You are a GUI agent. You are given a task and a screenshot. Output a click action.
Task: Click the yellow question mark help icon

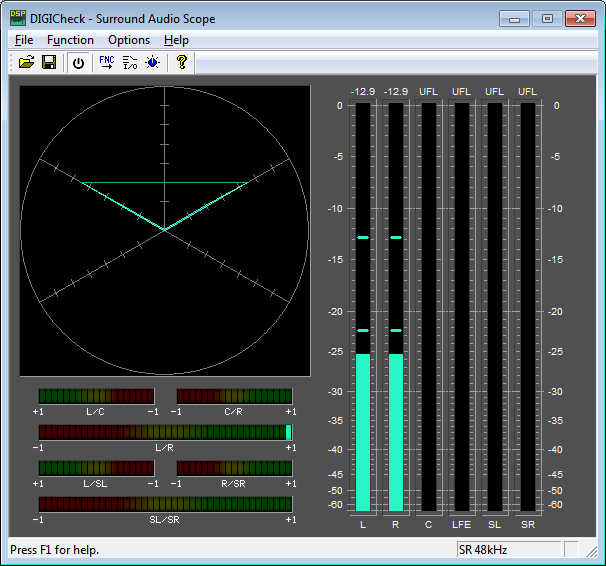tap(182, 62)
